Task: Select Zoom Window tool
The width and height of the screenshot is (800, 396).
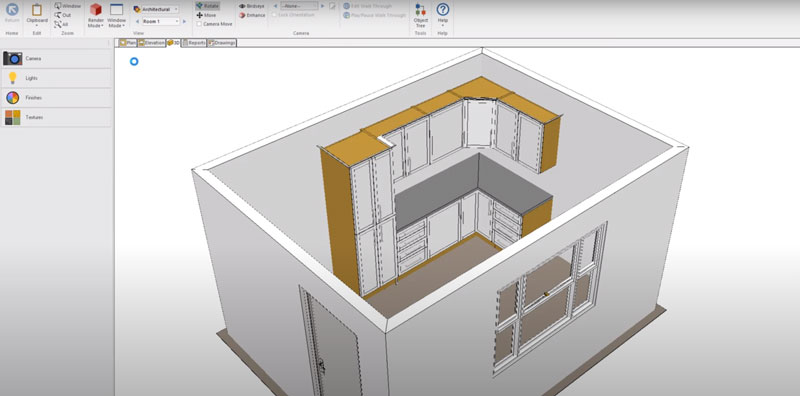Action: (67, 6)
